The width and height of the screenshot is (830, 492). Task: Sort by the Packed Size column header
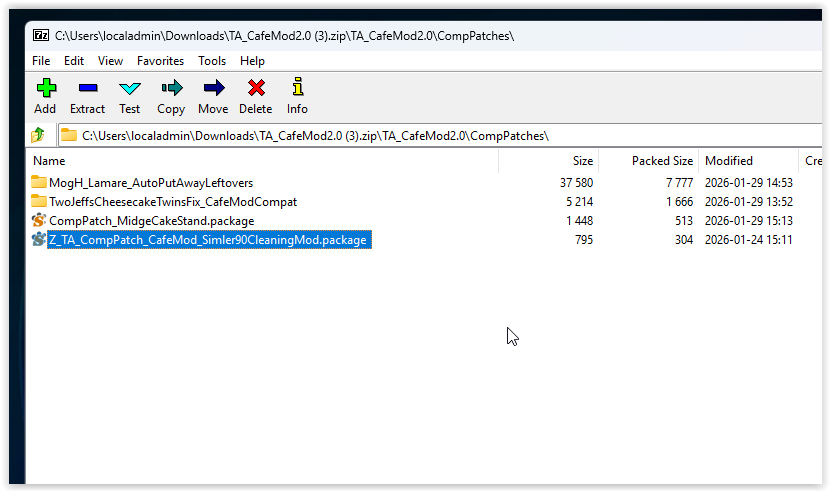(x=648, y=161)
